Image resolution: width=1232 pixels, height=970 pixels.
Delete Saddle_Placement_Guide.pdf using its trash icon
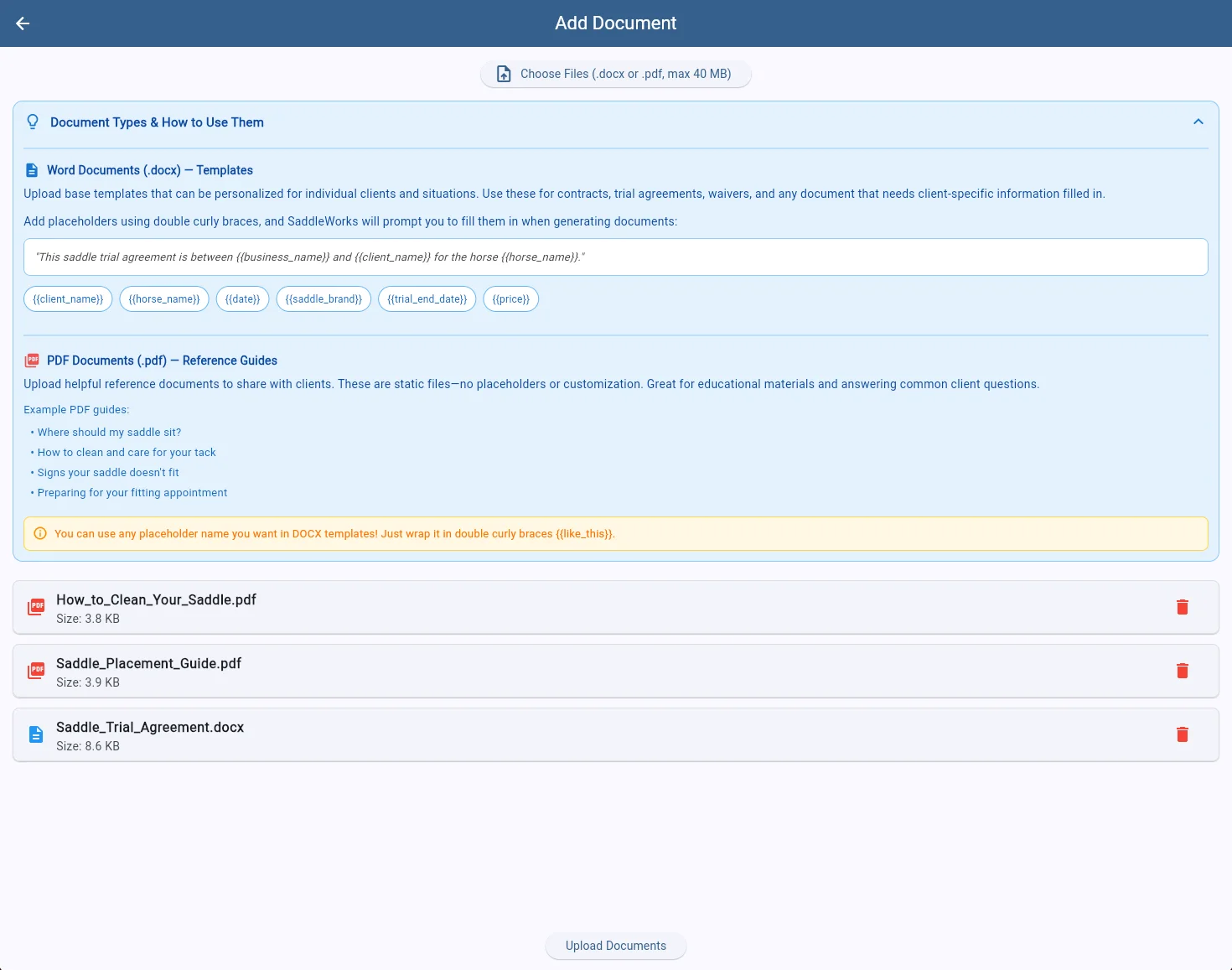[x=1183, y=671]
